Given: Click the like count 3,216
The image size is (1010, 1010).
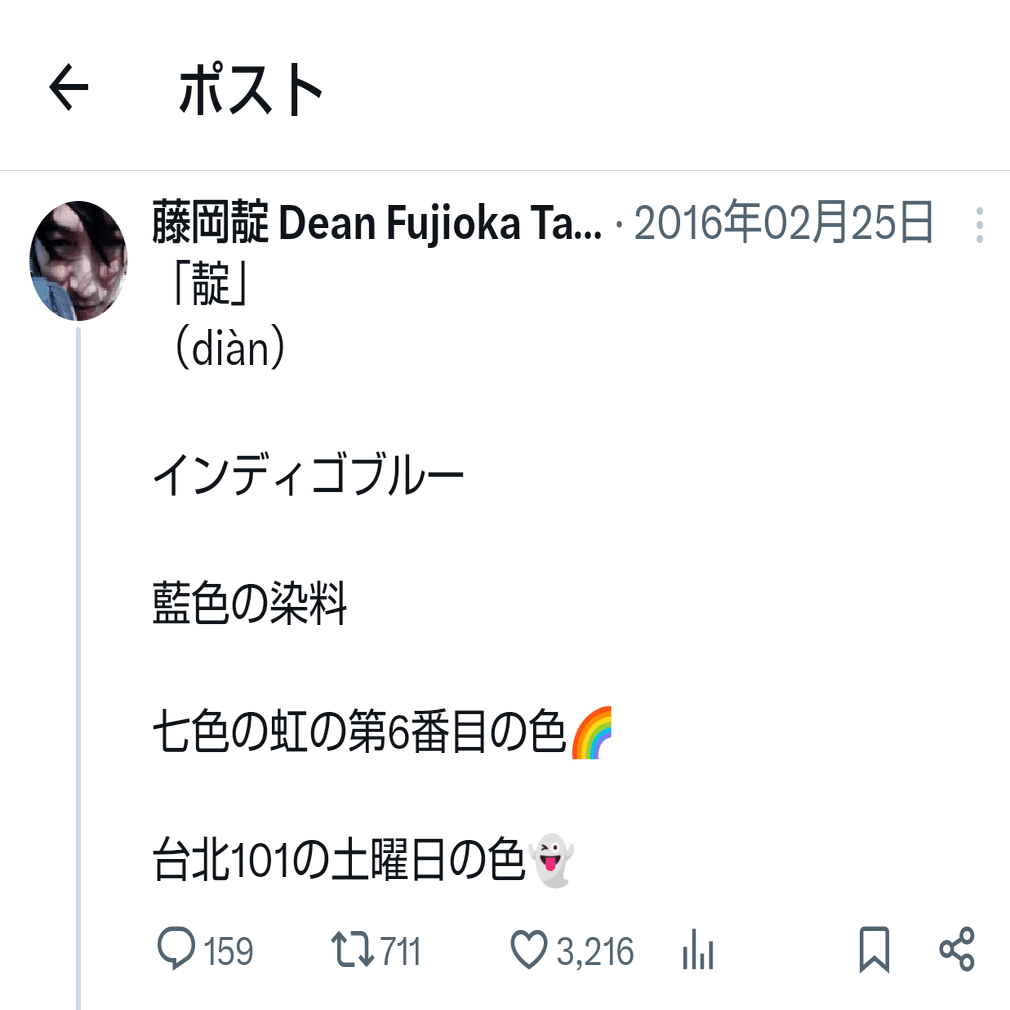Looking at the screenshot, I should pyautogui.click(x=594, y=951).
